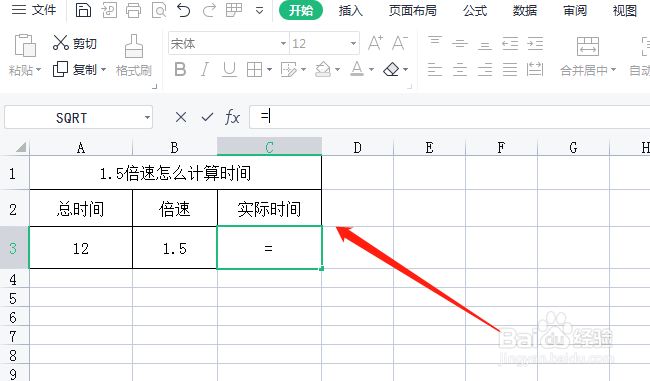
Task: Expand the font color dropdown arrow
Action: (x=371, y=70)
